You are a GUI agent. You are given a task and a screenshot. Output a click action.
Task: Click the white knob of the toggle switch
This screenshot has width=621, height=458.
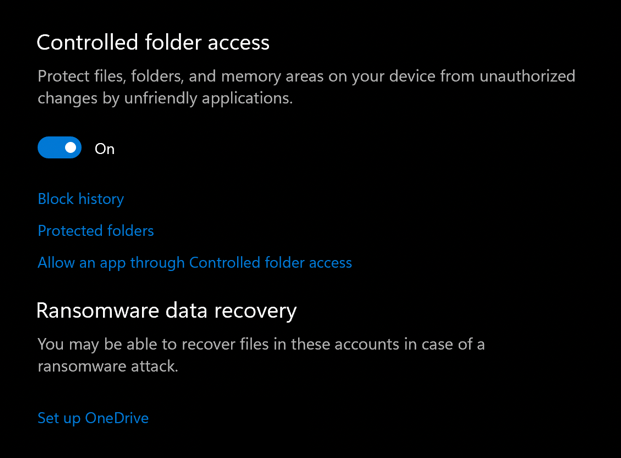[x=70, y=148]
